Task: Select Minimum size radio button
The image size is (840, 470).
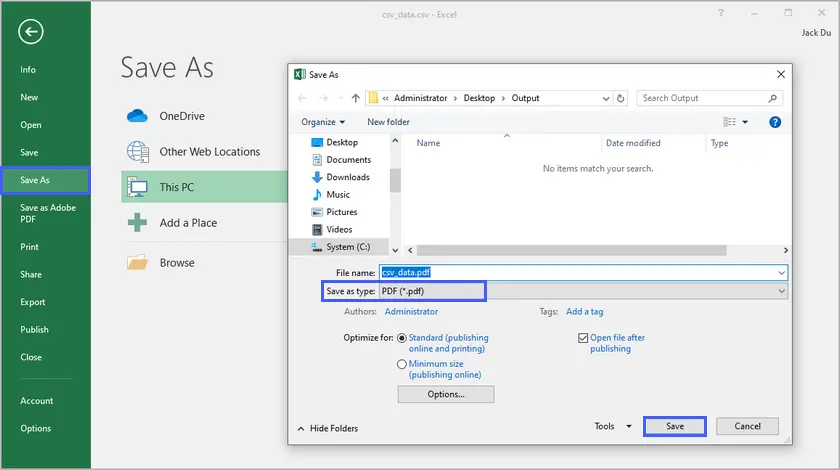Action: pos(402,364)
